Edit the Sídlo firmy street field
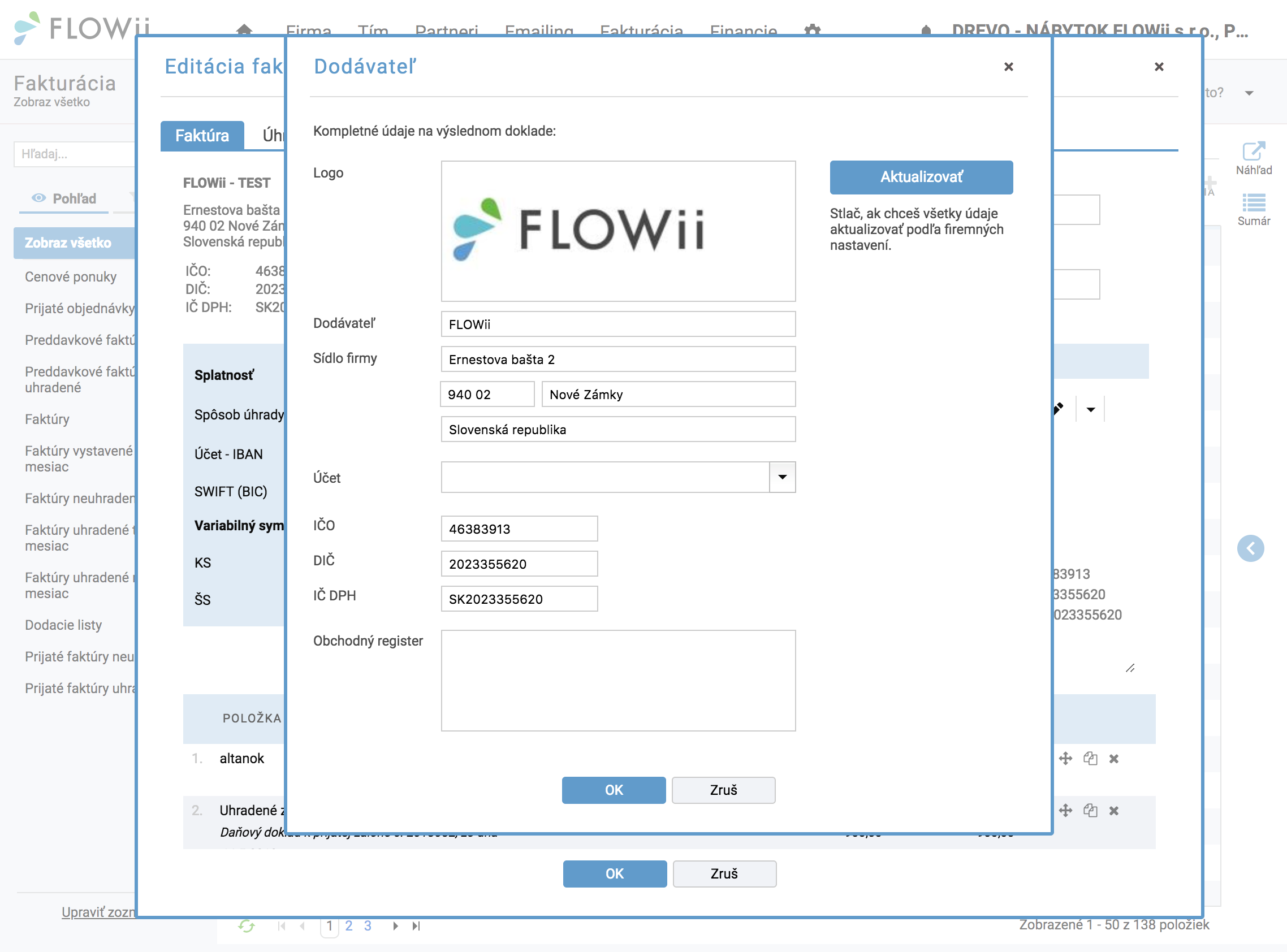Image resolution: width=1287 pixels, height=952 pixels. 618,359
